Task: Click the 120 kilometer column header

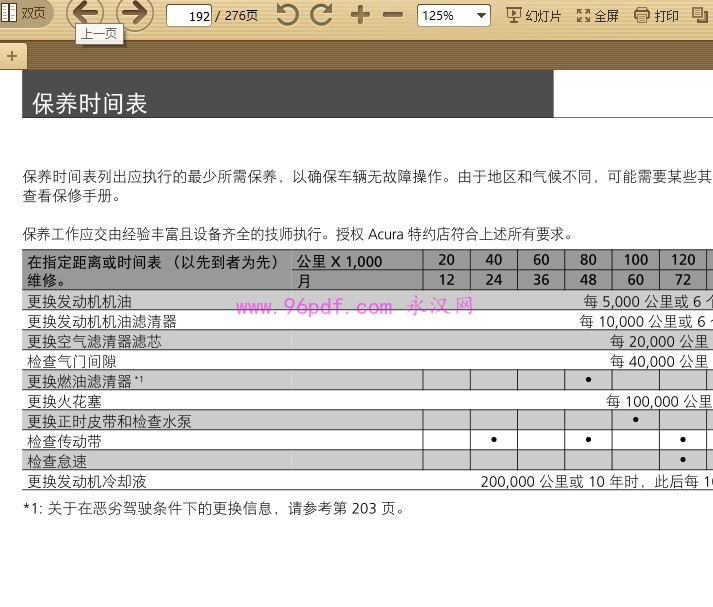Action: [x=683, y=260]
